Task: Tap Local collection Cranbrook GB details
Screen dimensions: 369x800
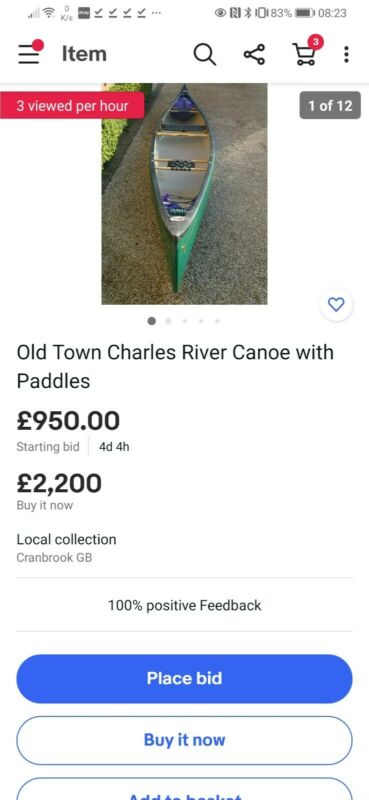Action: 66,548
